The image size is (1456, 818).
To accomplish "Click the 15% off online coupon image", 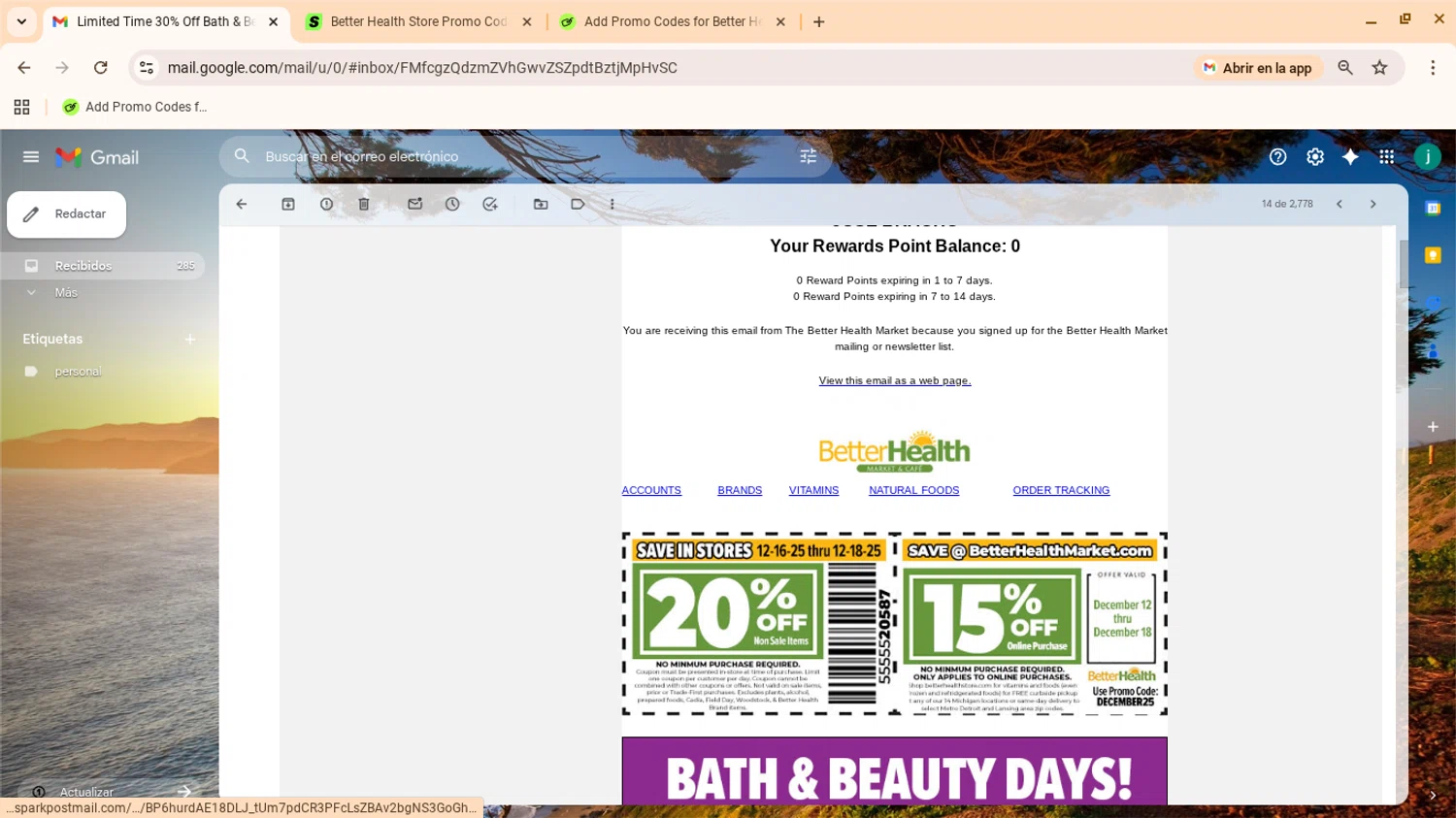I will click(x=1031, y=624).
